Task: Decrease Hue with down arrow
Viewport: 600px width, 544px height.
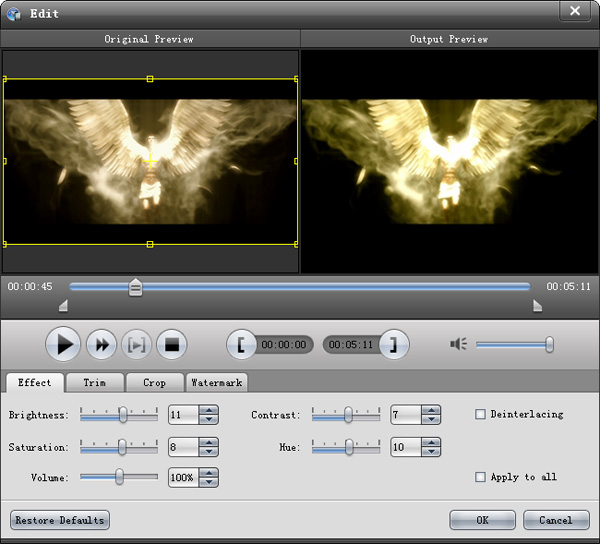Action: pos(431,451)
